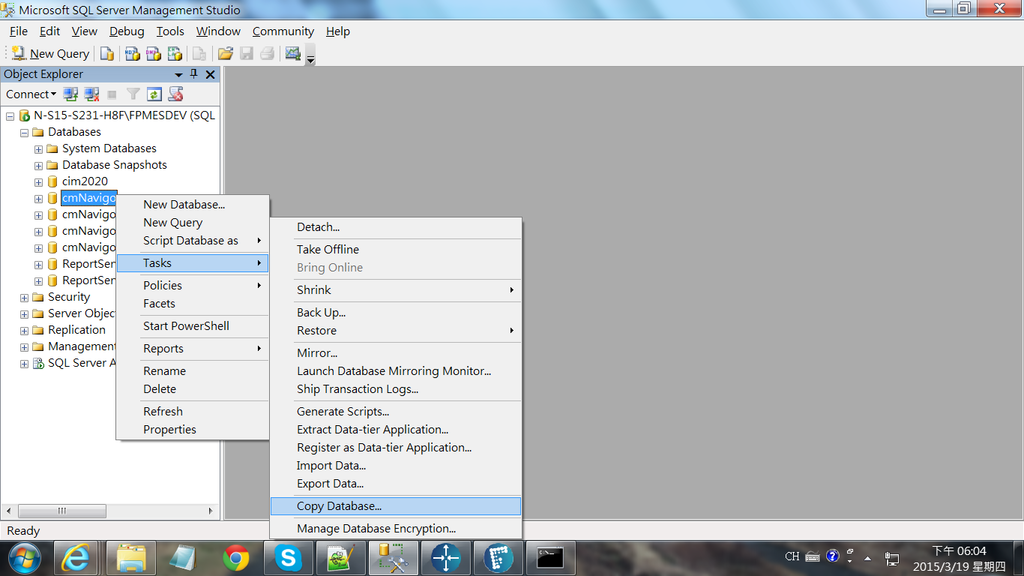
Task: Select the cim2020 database
Action: pyautogui.click(x=85, y=182)
